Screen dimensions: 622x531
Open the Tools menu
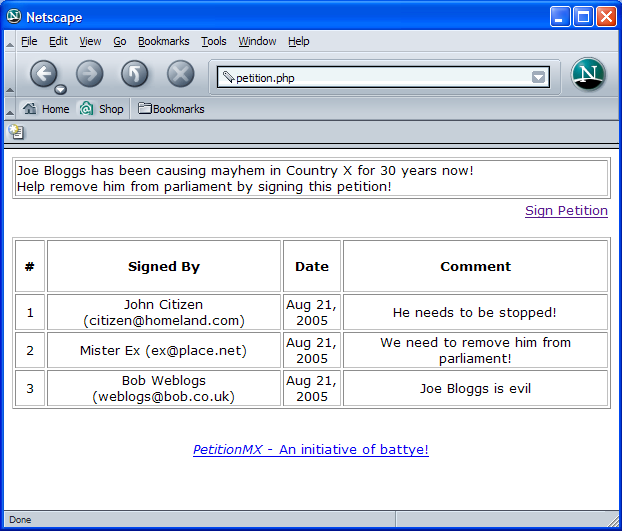coord(213,41)
